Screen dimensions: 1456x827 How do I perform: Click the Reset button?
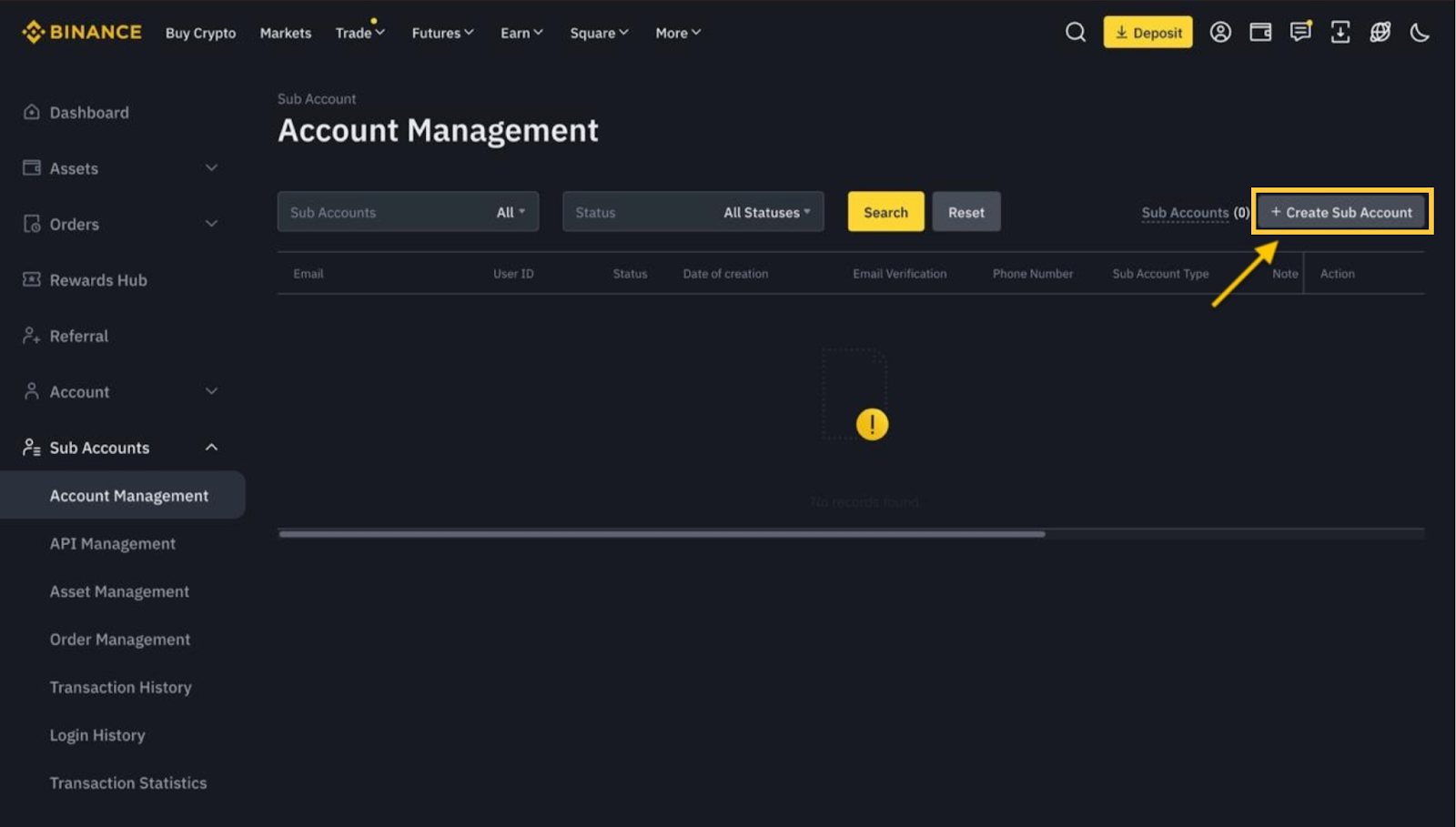coord(966,212)
